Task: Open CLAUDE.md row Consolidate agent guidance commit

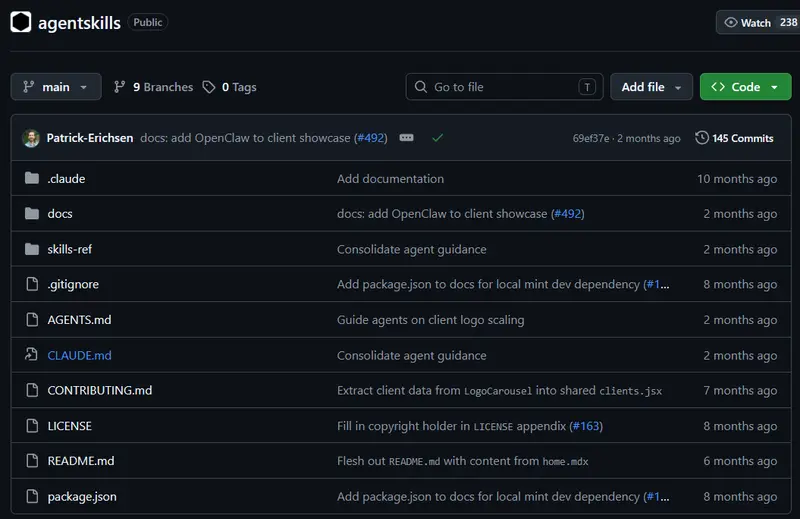Action: [412, 355]
